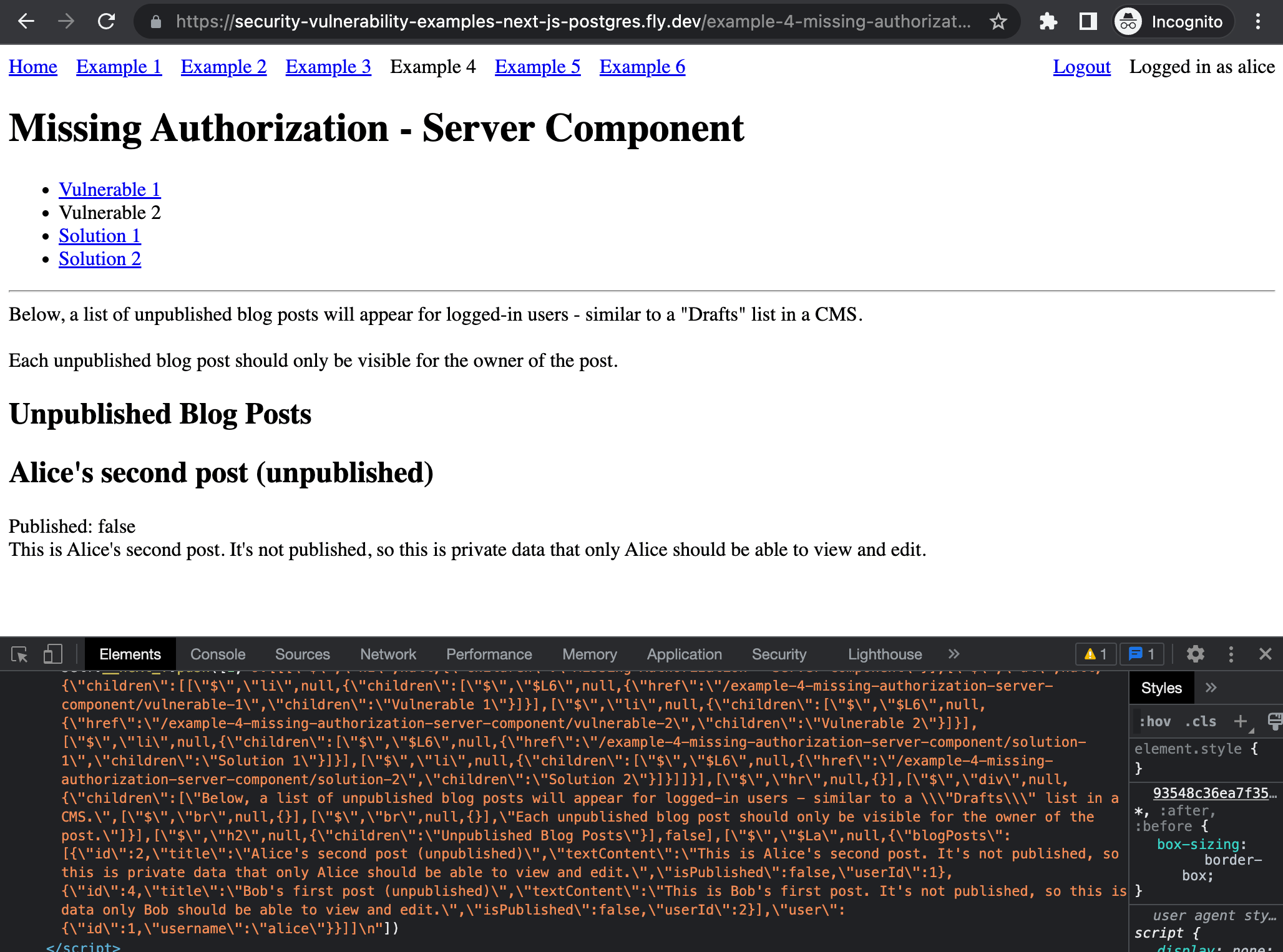Add new style rule plus icon
This screenshot has width=1283, height=952.
[1241, 721]
